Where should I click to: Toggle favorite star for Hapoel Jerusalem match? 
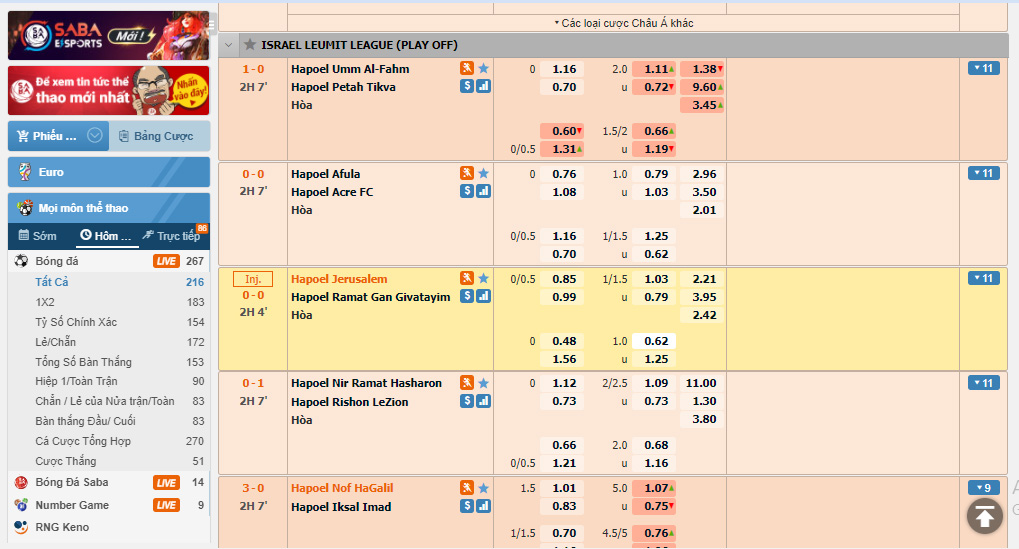coord(483,278)
